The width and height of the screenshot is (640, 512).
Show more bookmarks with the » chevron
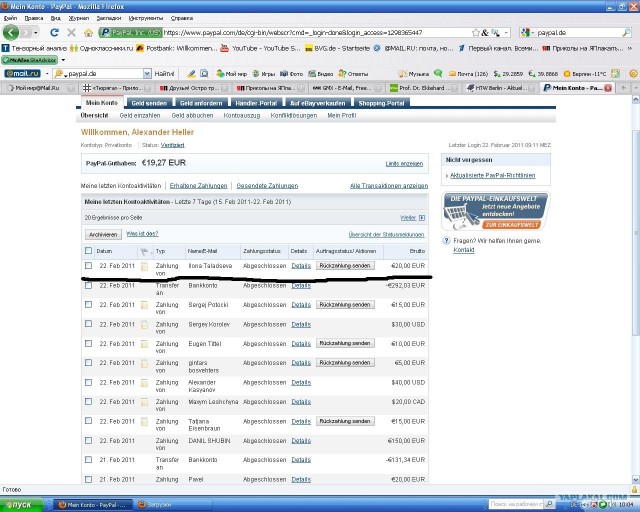pos(630,48)
